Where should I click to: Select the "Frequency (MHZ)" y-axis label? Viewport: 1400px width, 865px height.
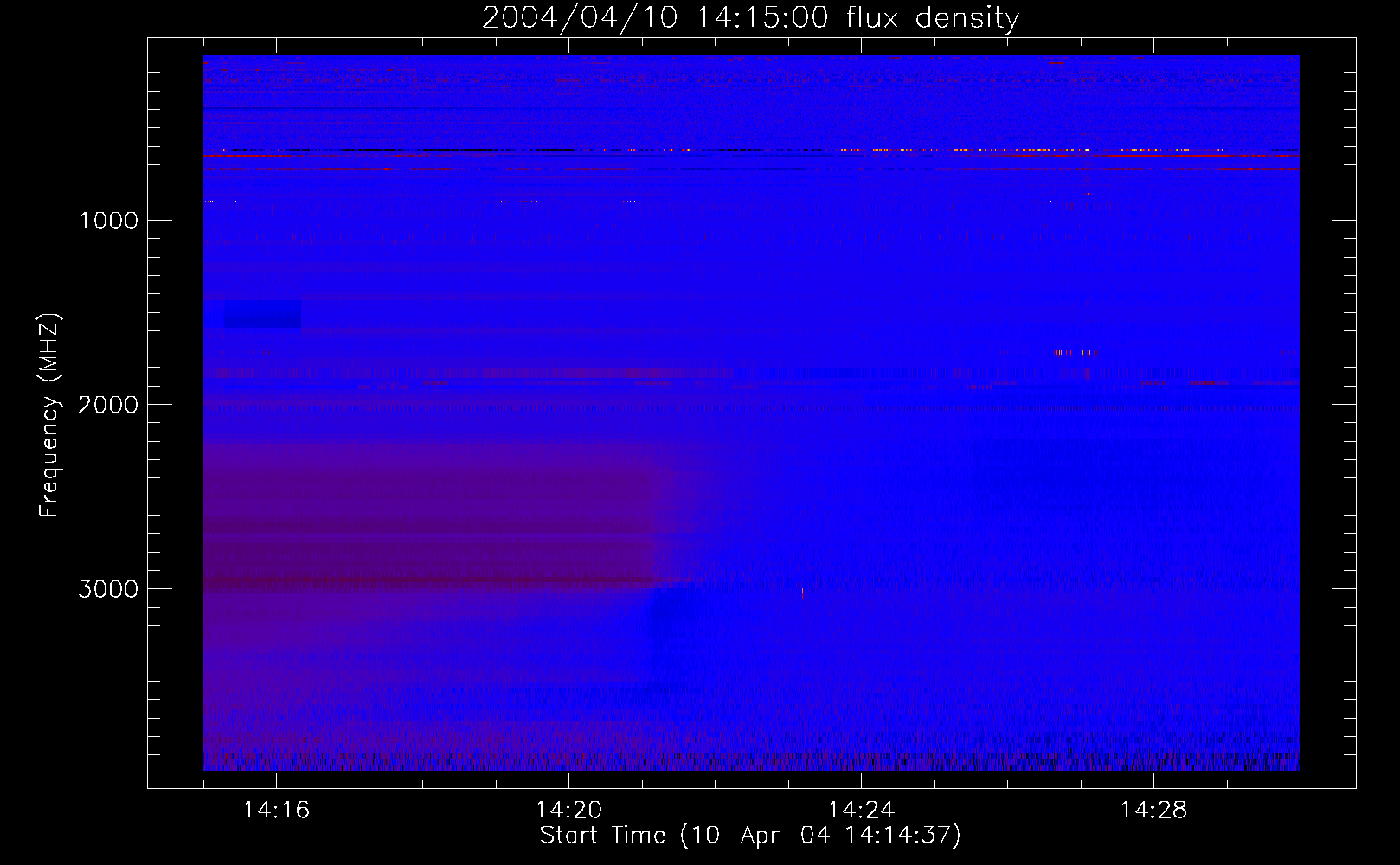click(x=49, y=415)
